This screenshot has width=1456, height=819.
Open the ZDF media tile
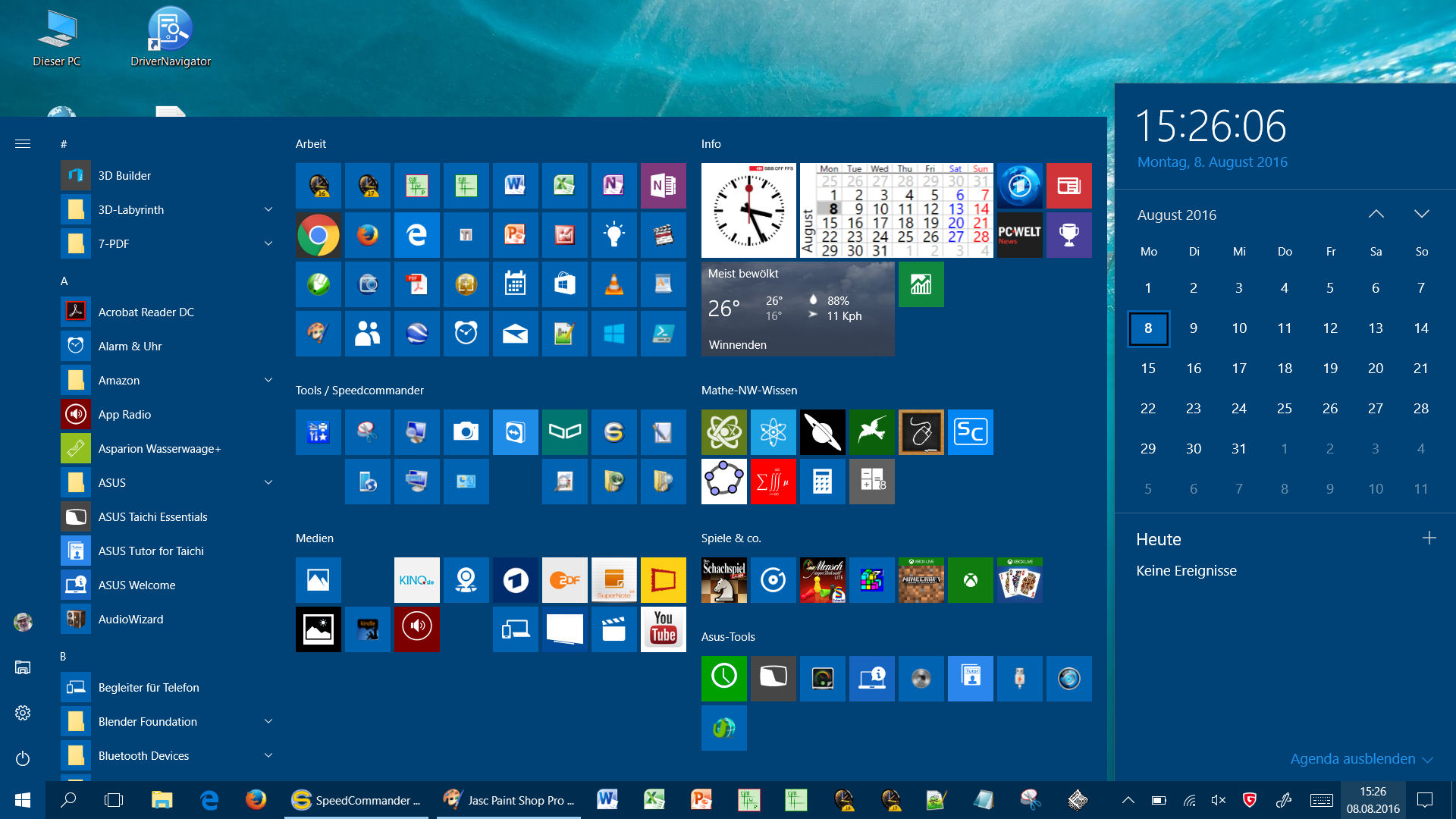[564, 580]
